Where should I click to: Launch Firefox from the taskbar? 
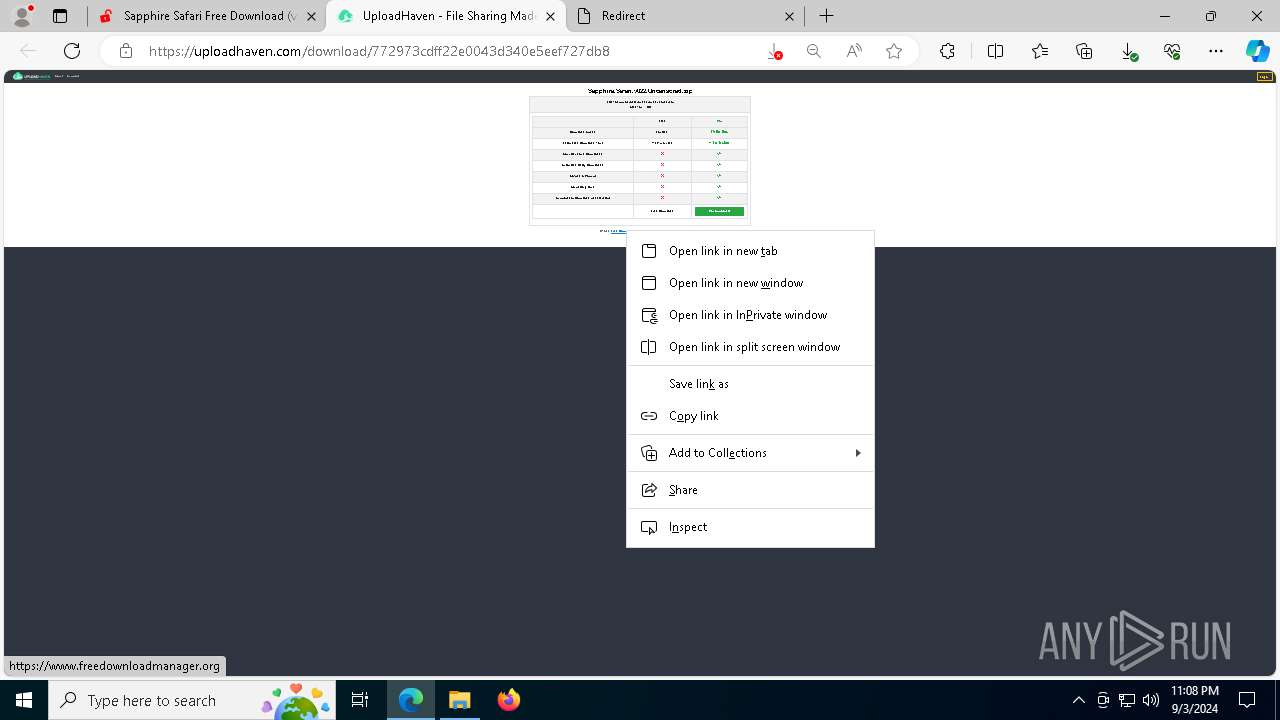click(508, 700)
